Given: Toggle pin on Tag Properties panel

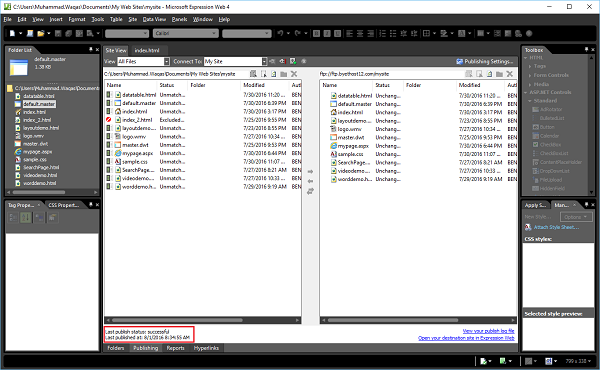Looking at the screenshot, I should click(x=91, y=205).
